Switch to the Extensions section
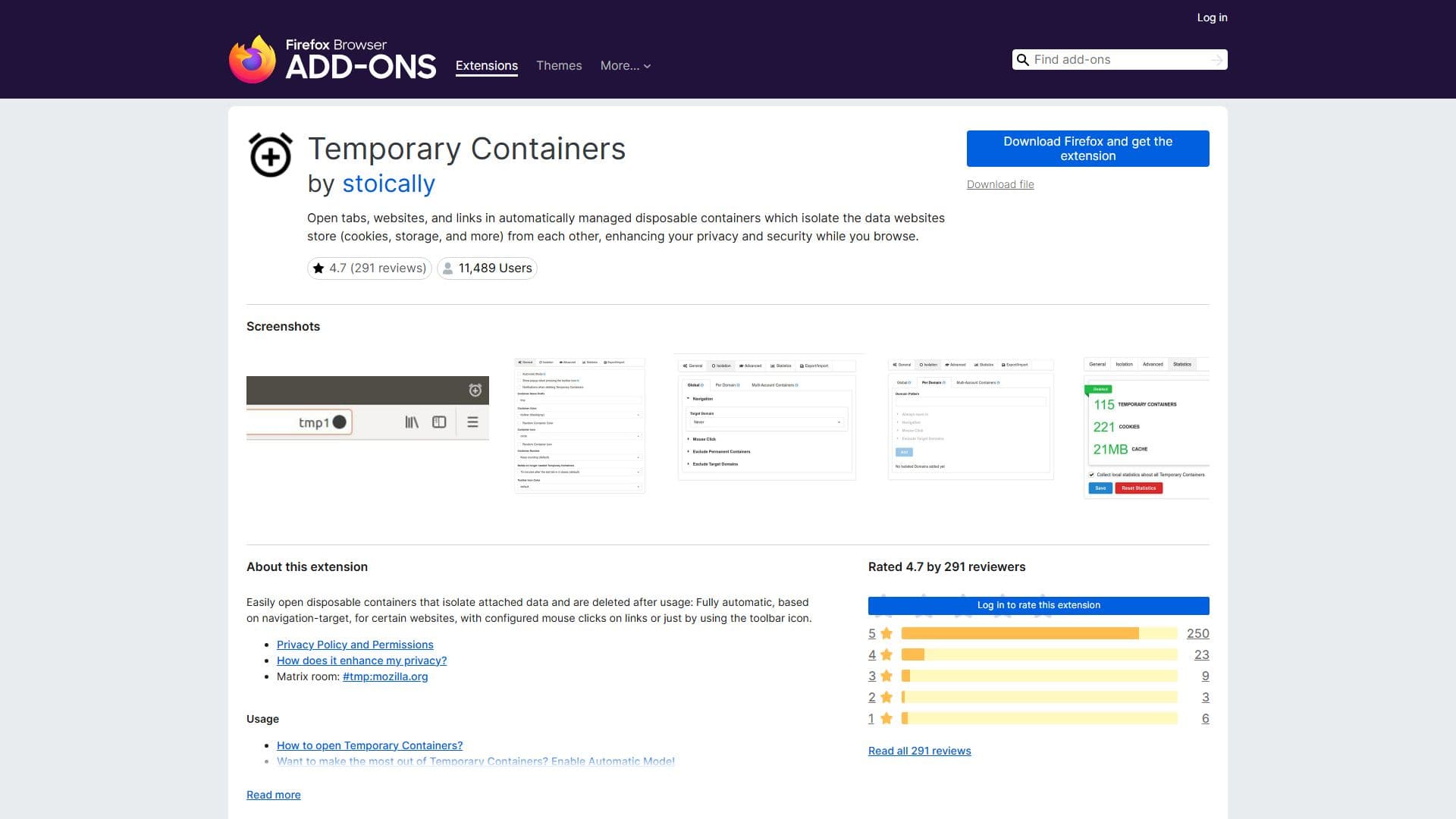 pos(487,66)
